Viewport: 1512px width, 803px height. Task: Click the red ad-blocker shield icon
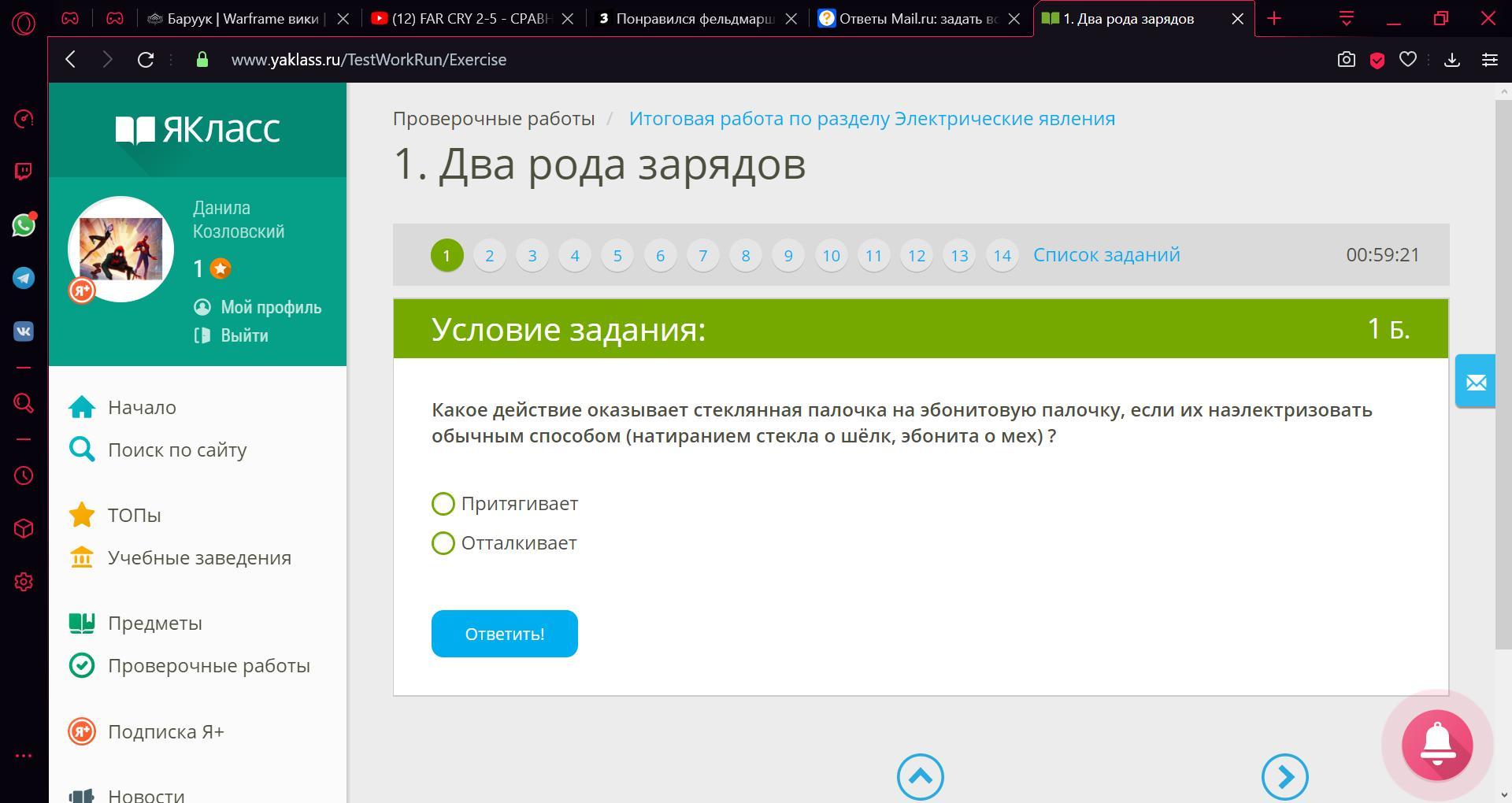(x=1377, y=61)
